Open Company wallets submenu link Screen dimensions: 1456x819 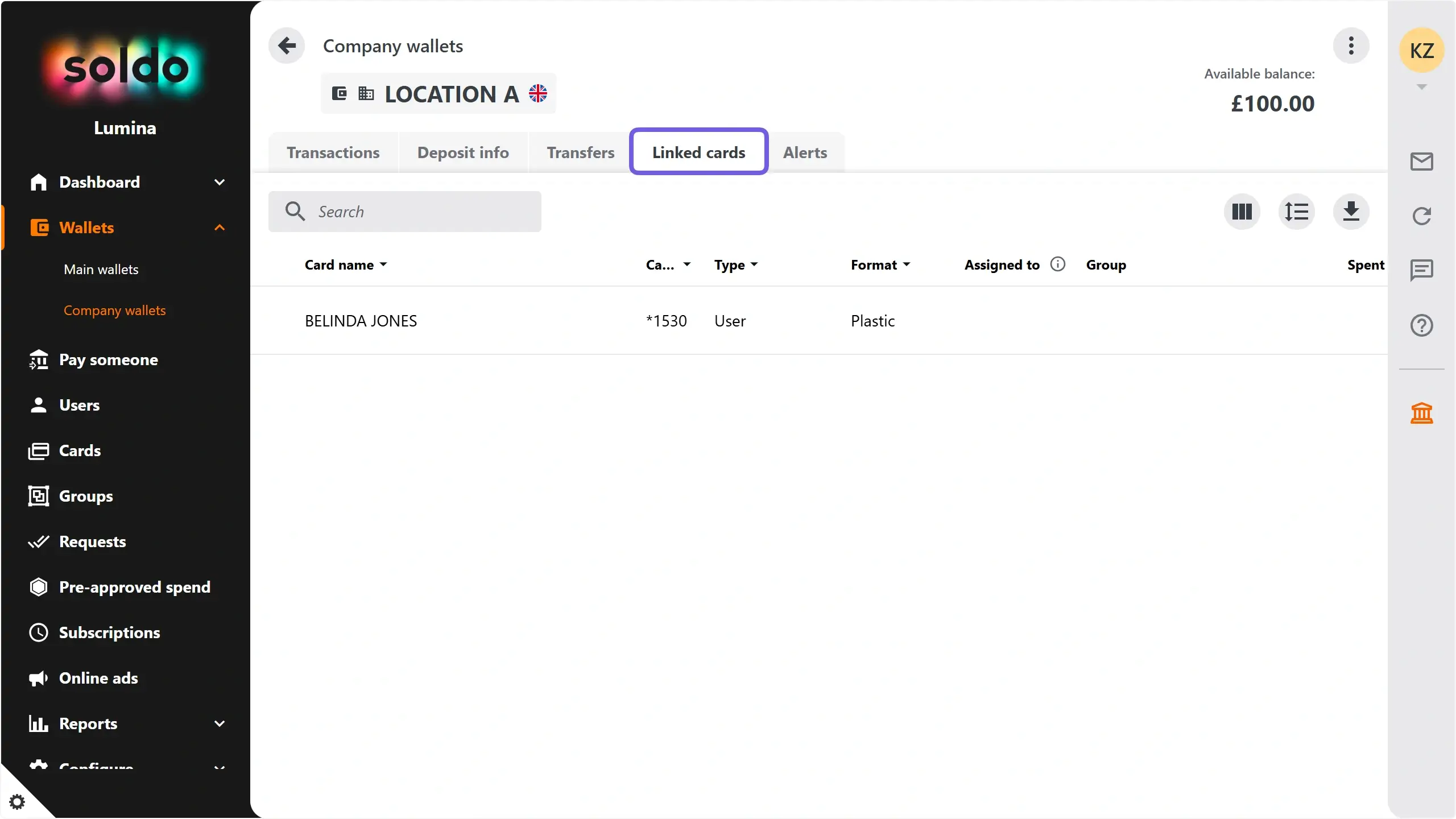pos(114,310)
